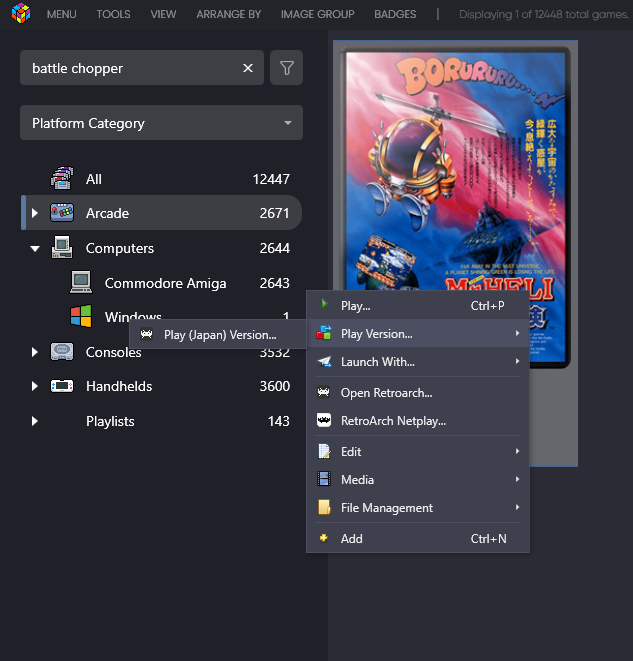Select the Computers category label
633x661 pixels.
(120, 248)
